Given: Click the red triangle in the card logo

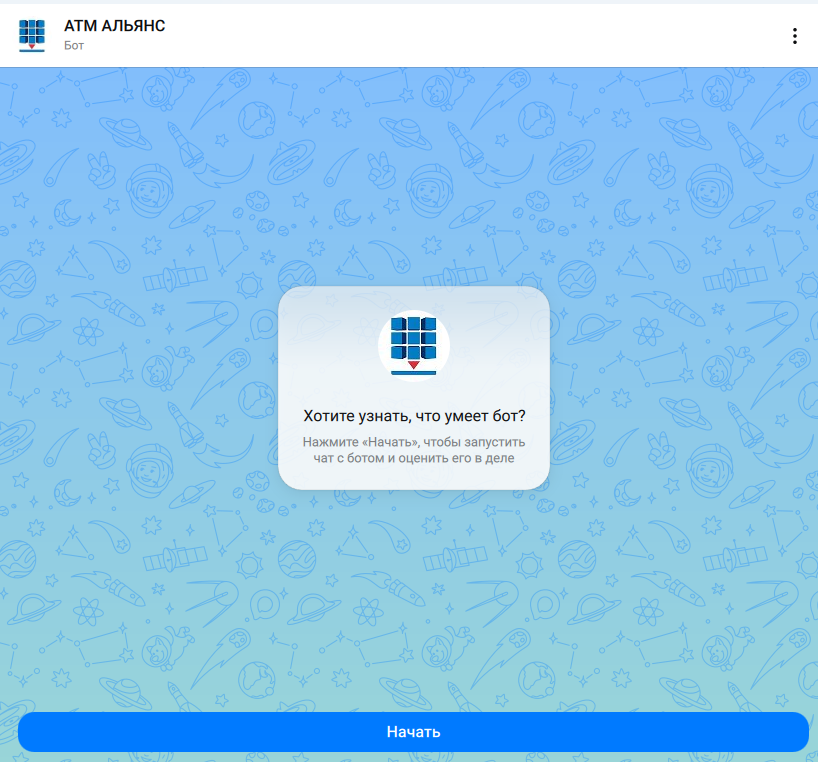Looking at the screenshot, I should [x=414, y=366].
